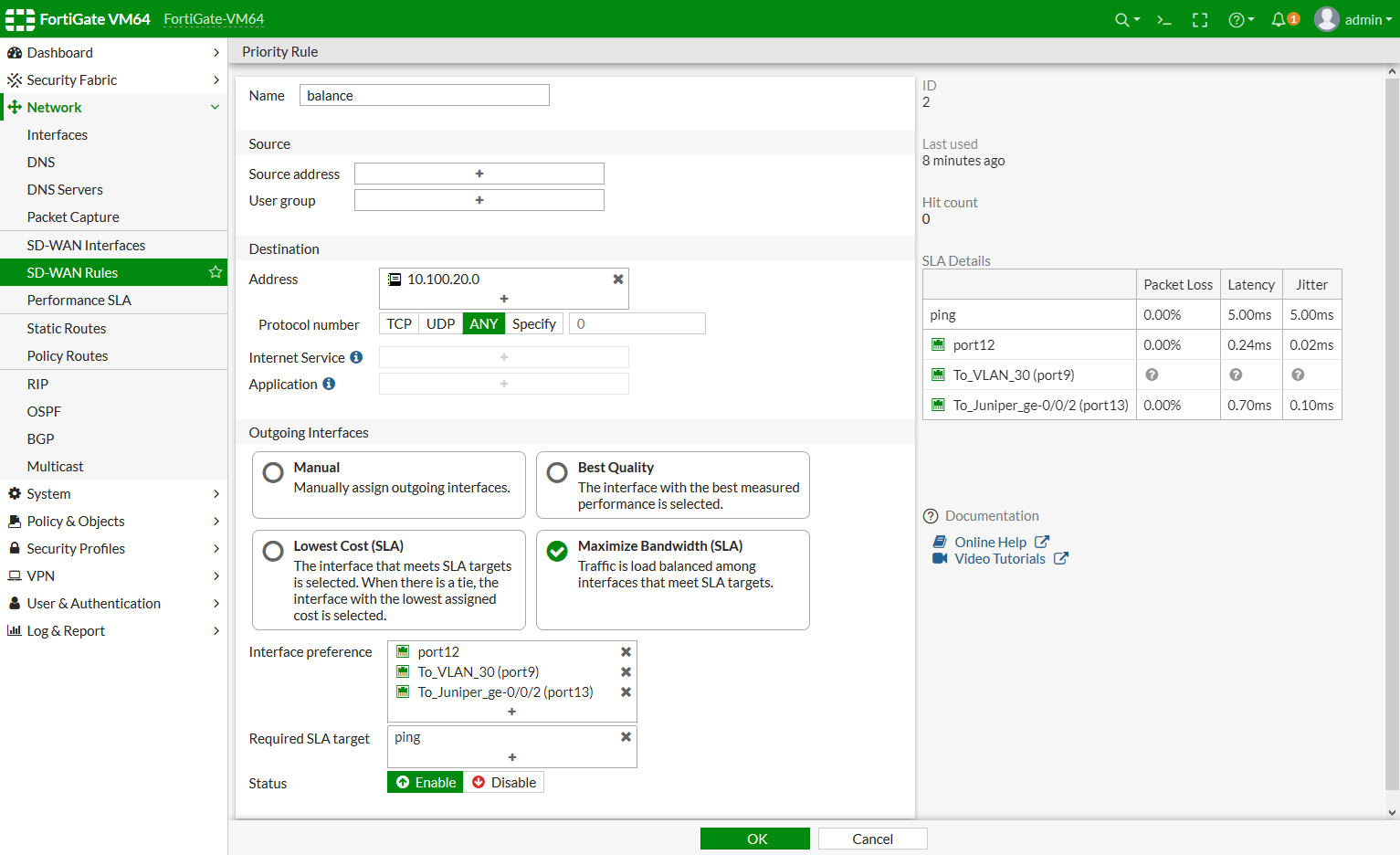Open the Online Help link
This screenshot has height=855, width=1400.
pos(991,542)
